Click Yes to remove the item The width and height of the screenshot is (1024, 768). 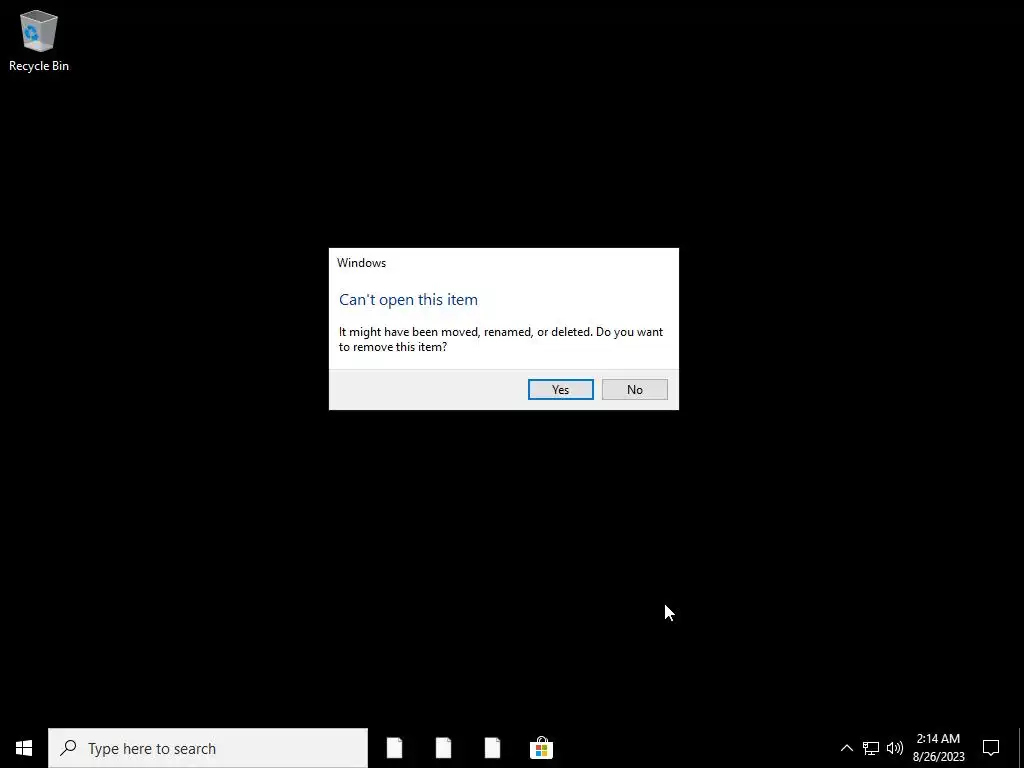560,389
